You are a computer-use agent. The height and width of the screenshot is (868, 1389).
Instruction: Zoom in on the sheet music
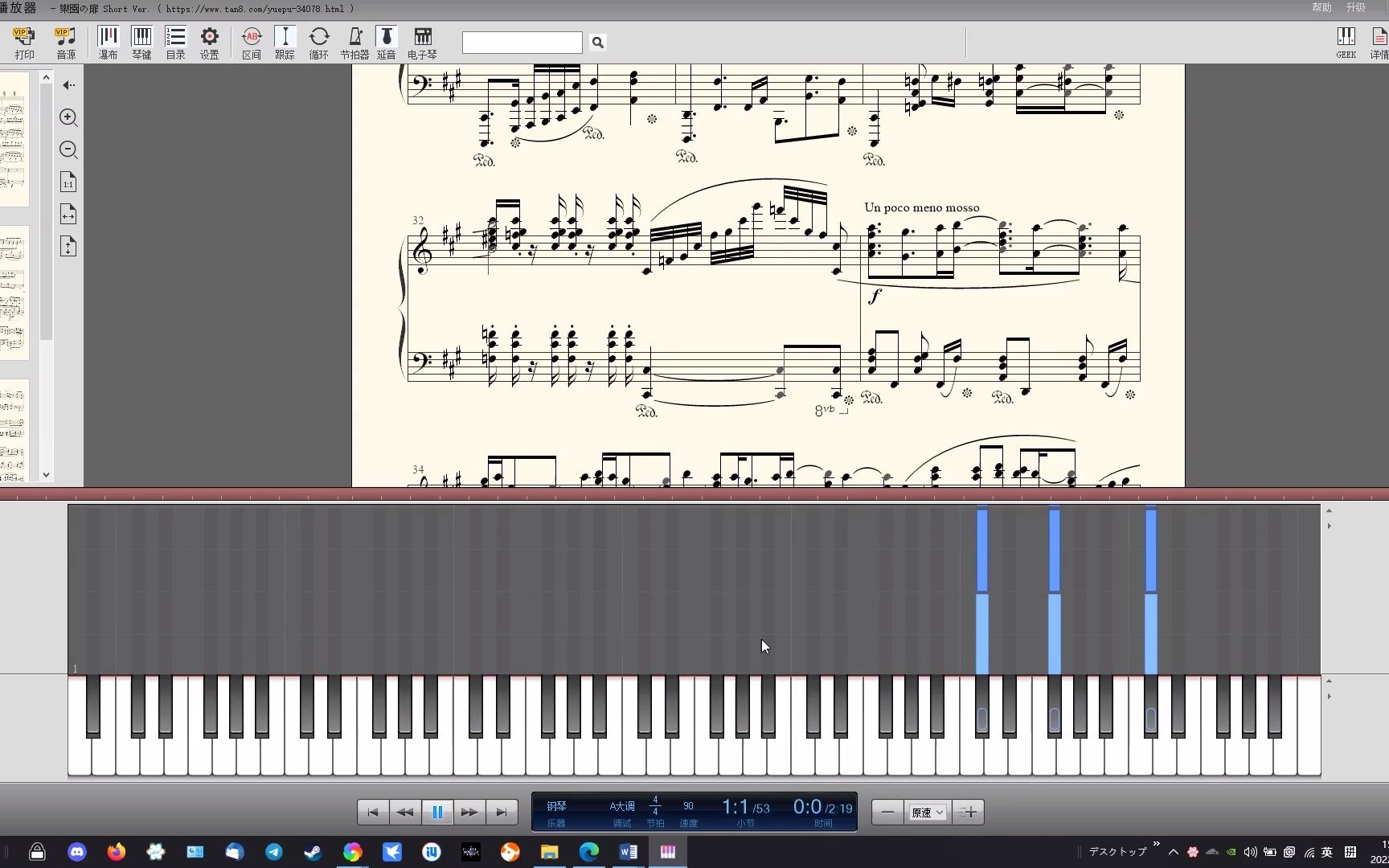(68, 117)
